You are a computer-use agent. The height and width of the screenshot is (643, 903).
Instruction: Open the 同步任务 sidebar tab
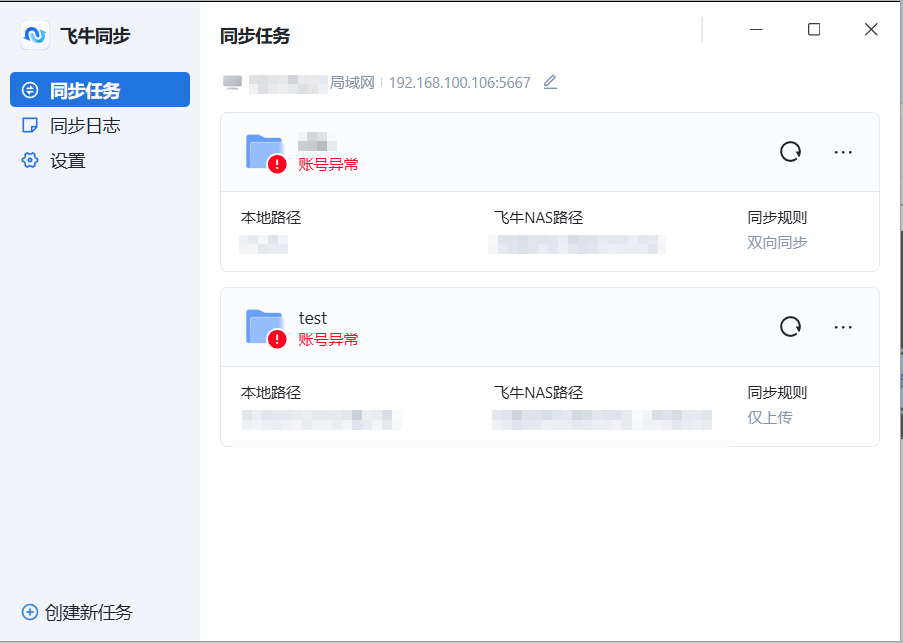coord(99,90)
